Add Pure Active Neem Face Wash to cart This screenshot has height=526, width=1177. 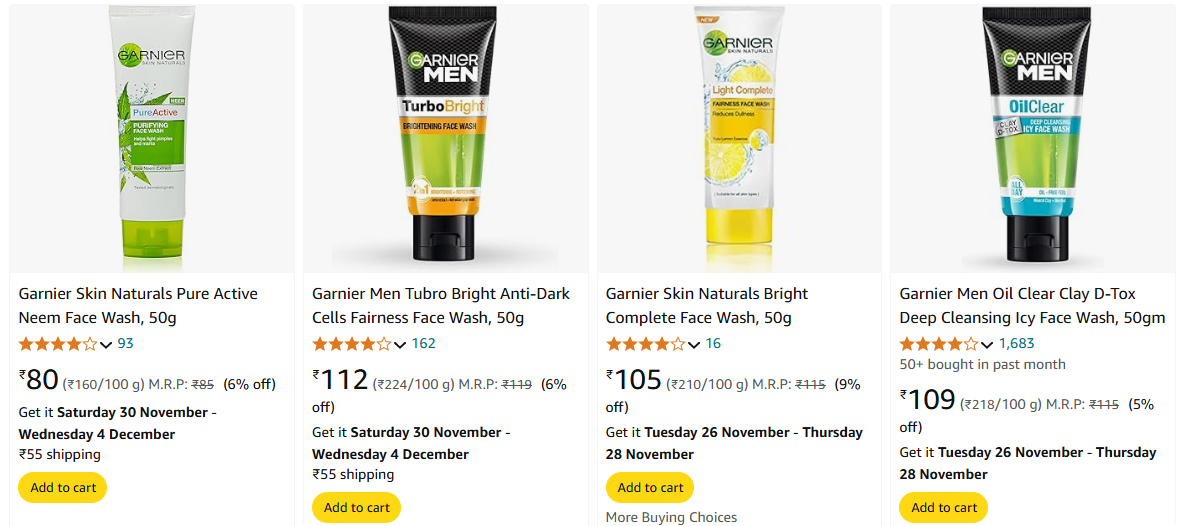tap(63, 488)
